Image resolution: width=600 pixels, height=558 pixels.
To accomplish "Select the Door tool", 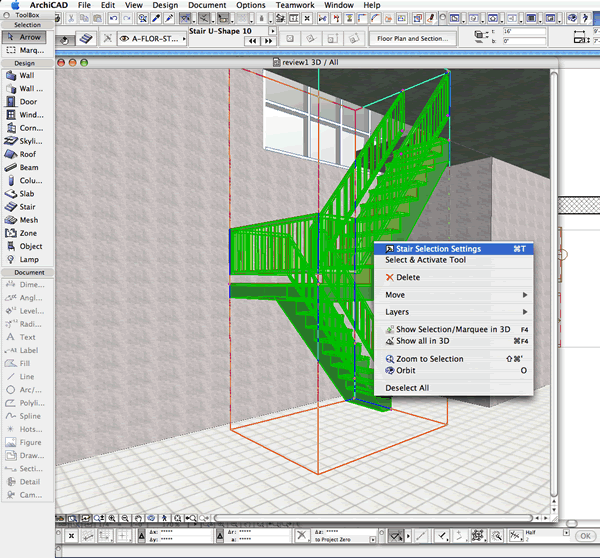I will pyautogui.click(x=27, y=101).
